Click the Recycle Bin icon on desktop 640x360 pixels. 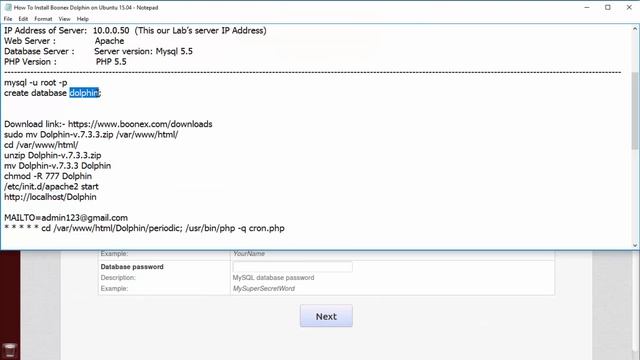tap(9, 351)
